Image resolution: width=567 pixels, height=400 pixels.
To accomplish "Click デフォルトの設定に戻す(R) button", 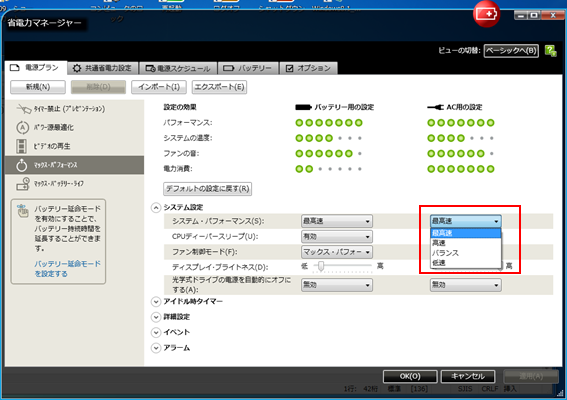I will tap(208, 189).
